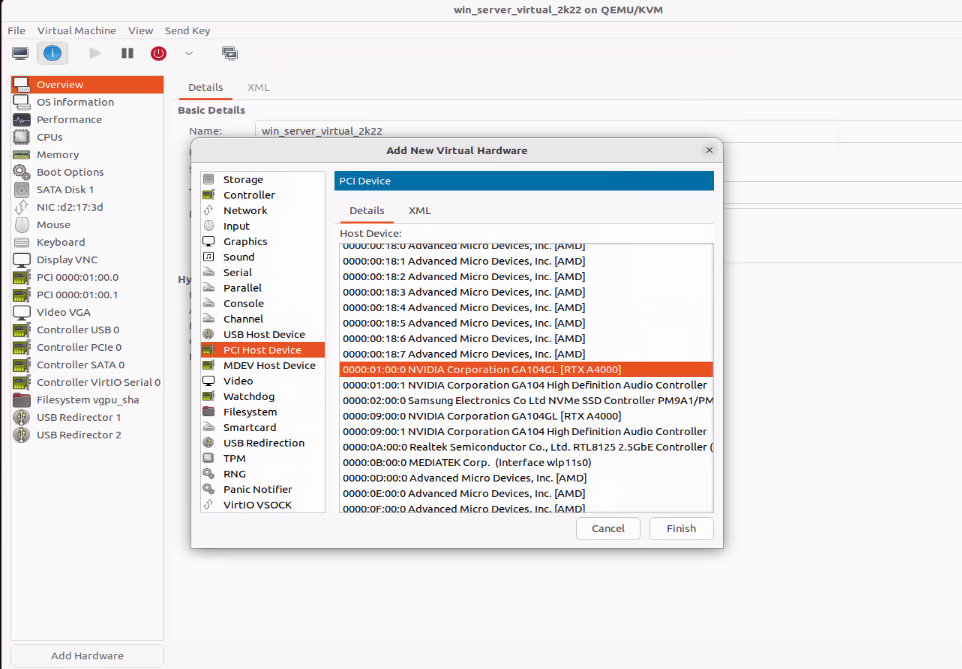
Task: Open the File menu
Action: pyautogui.click(x=17, y=31)
